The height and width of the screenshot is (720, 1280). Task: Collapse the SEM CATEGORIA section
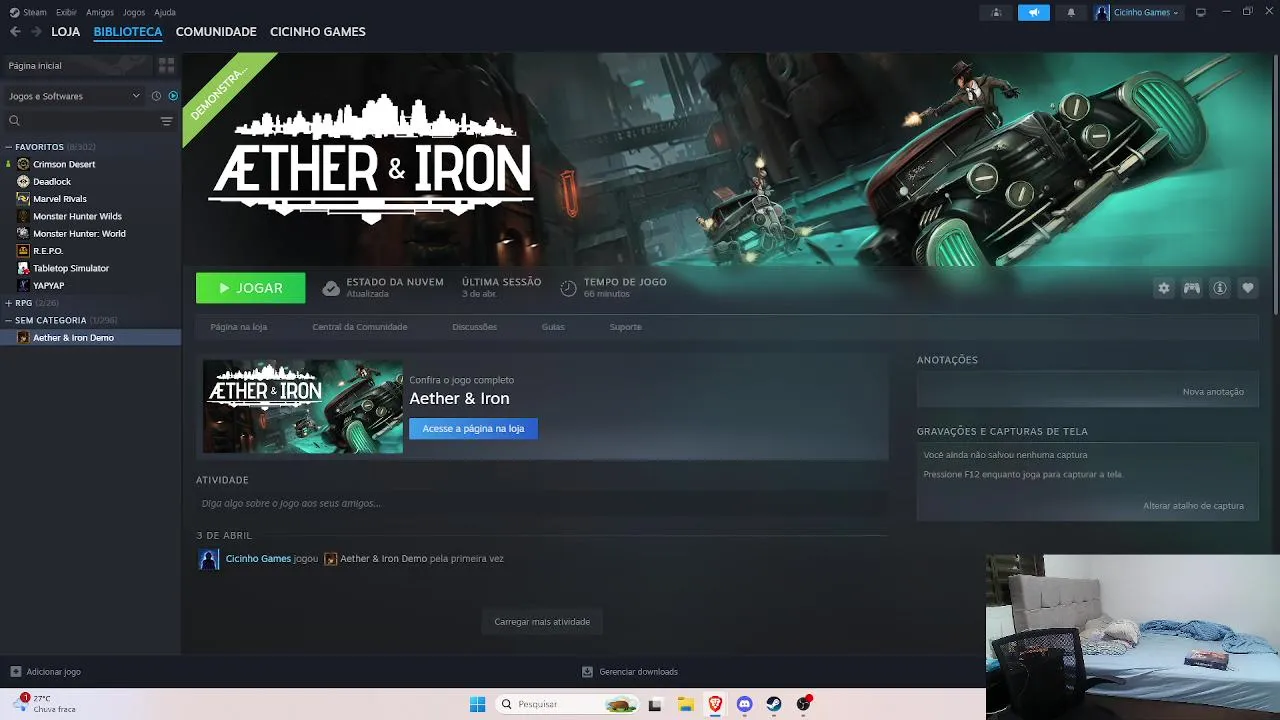[9, 320]
